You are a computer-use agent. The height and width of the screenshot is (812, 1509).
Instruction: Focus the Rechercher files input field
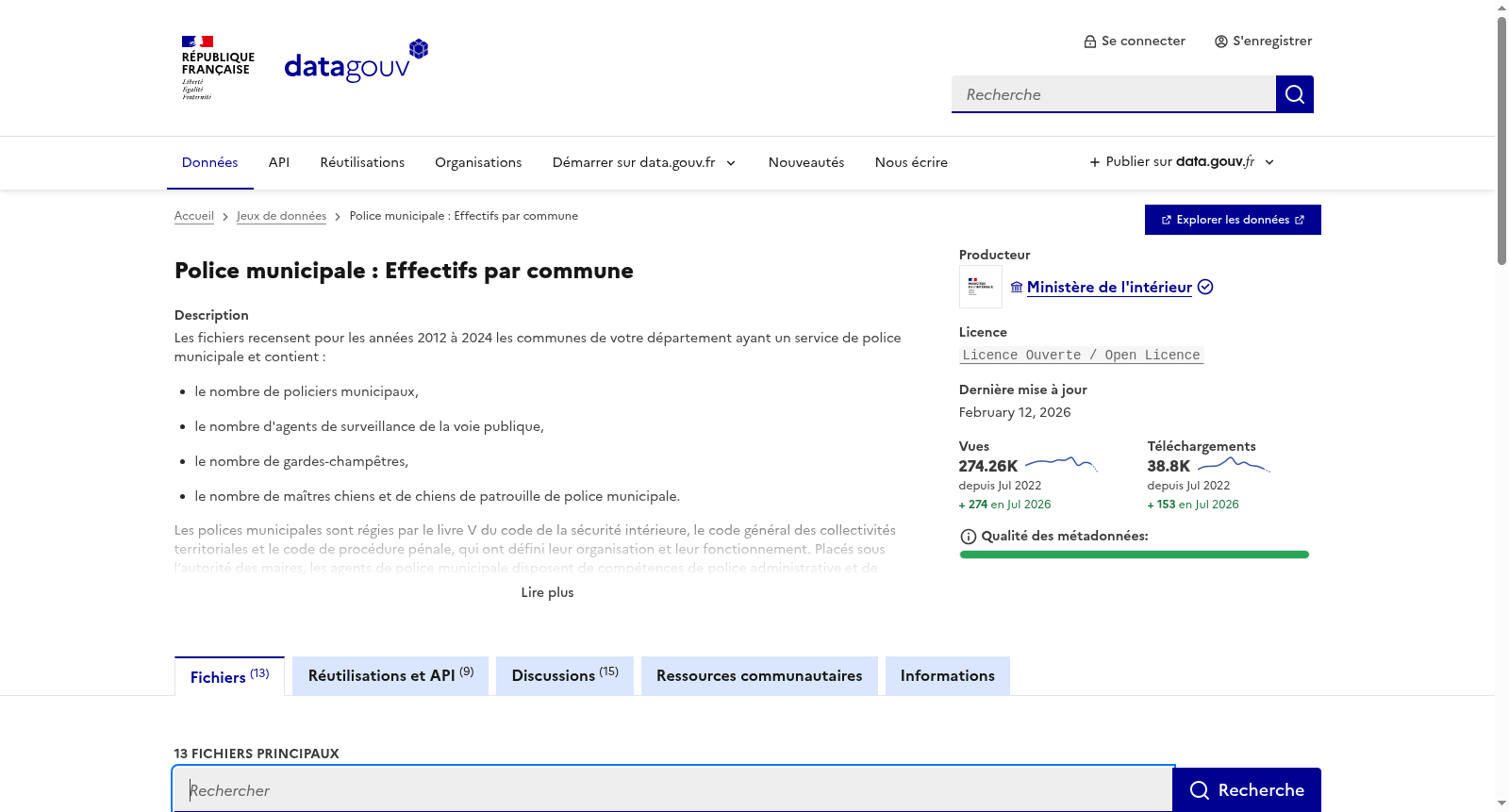673,790
